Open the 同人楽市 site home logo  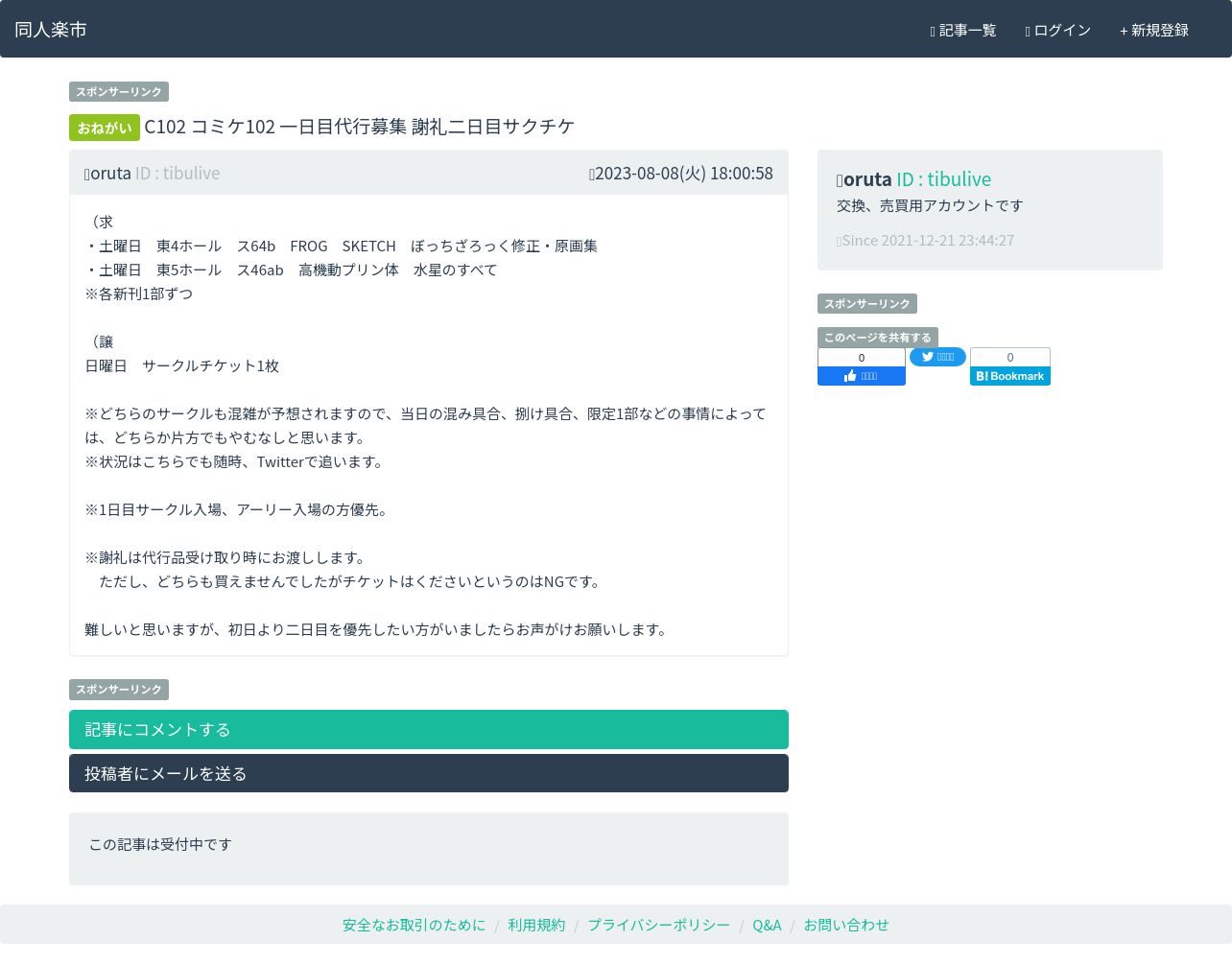pyautogui.click(x=51, y=30)
